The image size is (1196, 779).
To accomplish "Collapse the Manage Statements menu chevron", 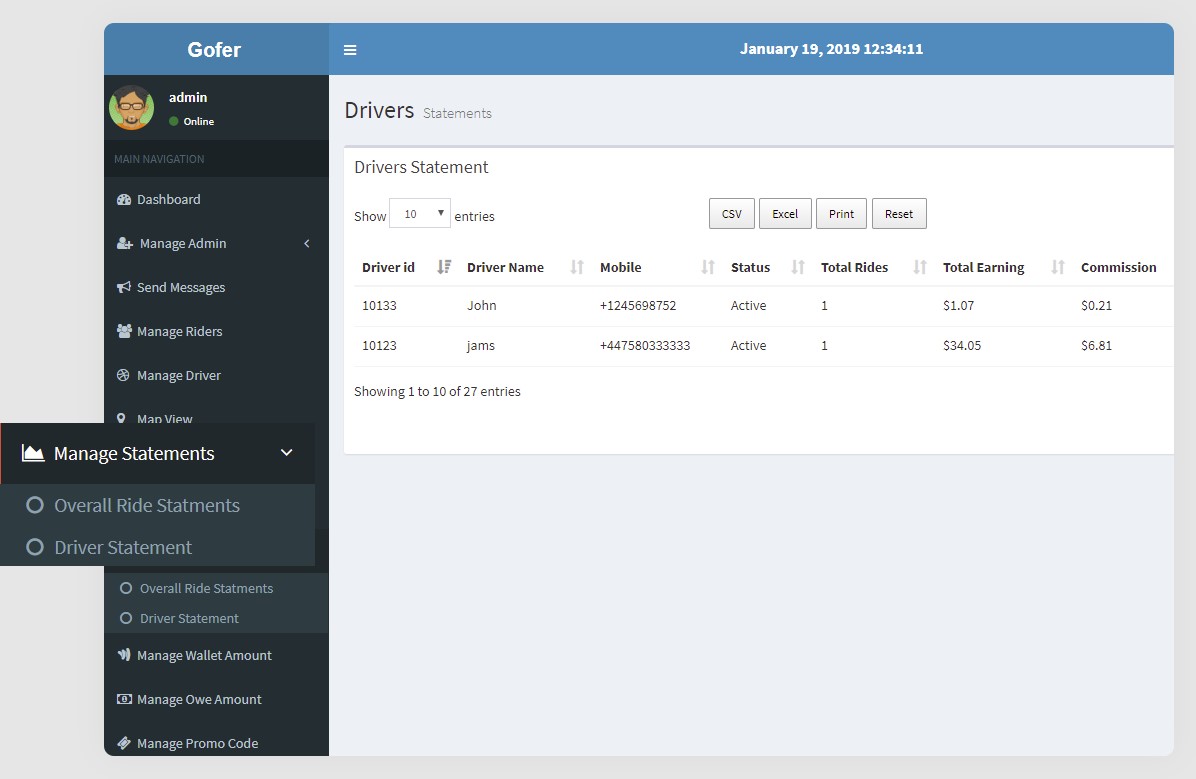I will pos(286,452).
